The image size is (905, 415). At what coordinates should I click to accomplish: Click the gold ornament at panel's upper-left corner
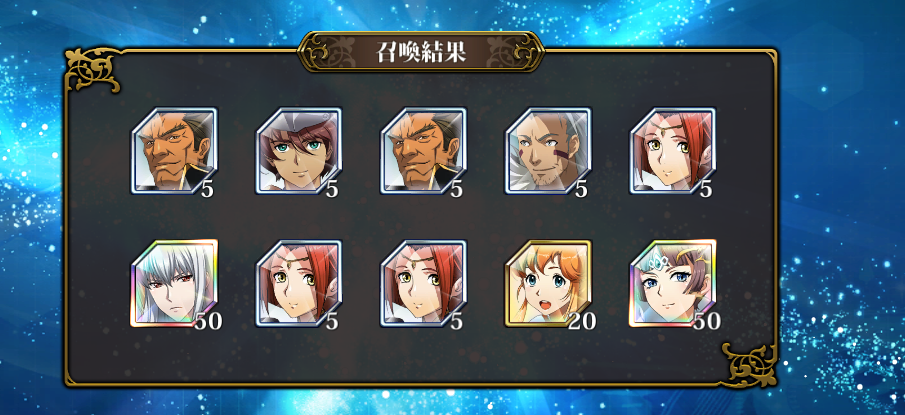[x=92, y=70]
